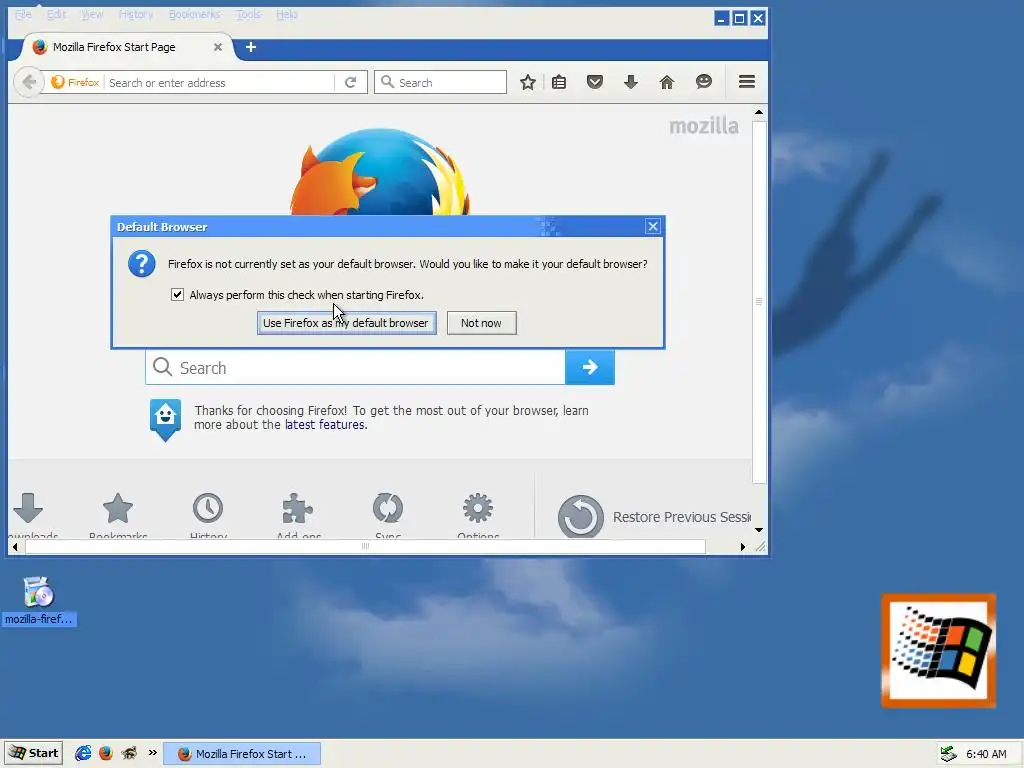Image resolution: width=1024 pixels, height=768 pixels.
Task: Click the Search or enter address bar
Action: [219, 82]
